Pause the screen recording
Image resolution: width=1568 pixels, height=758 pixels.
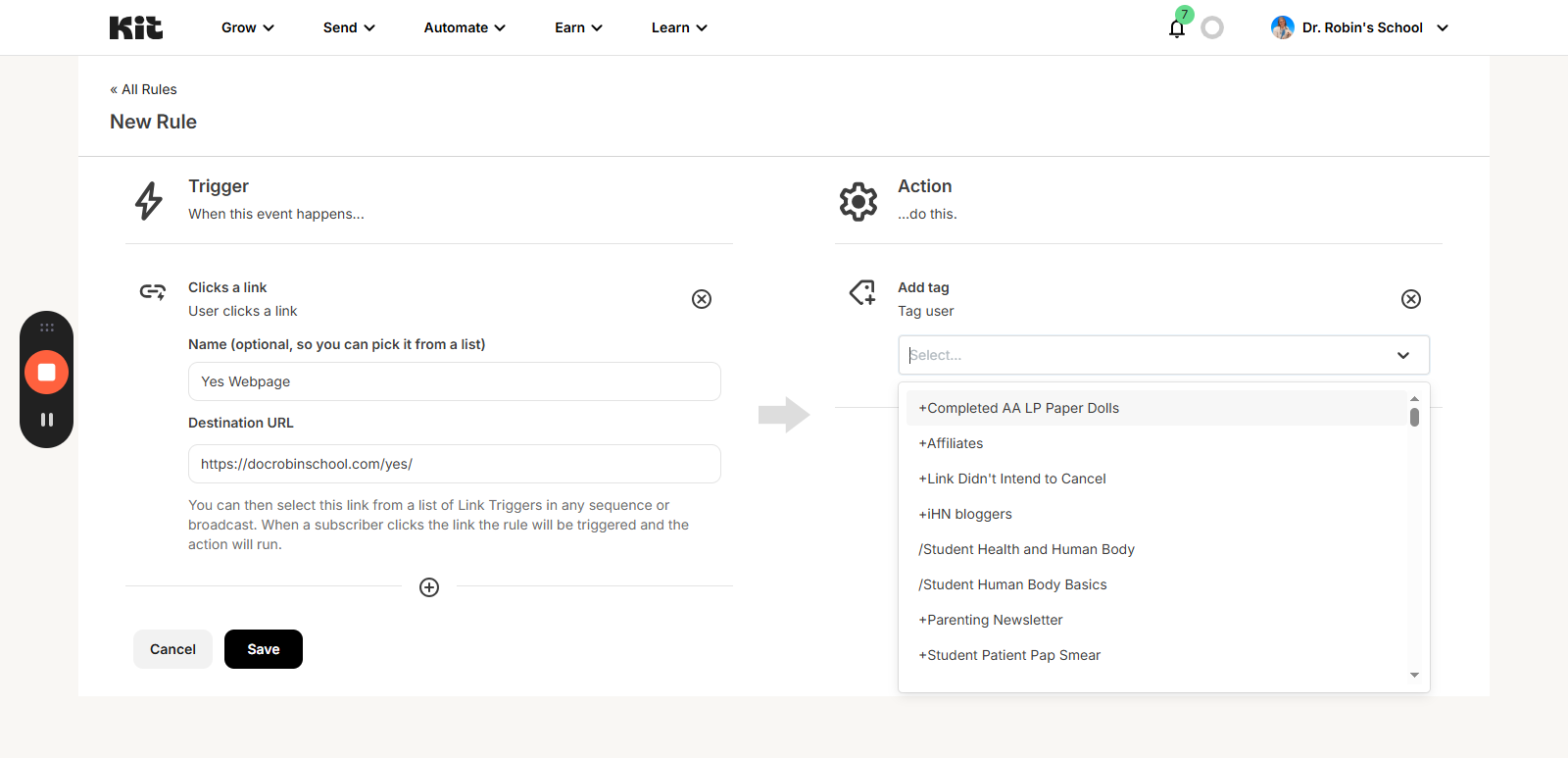click(x=46, y=420)
